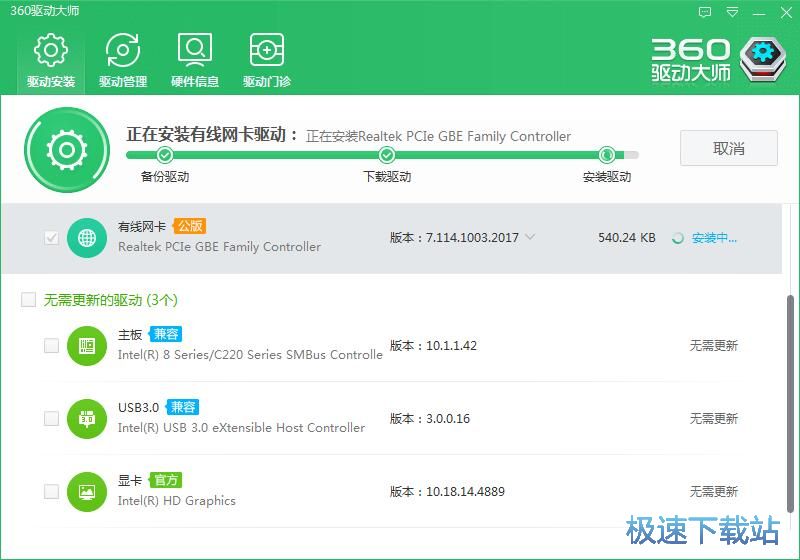
Task: Close the 360驱动大师 window
Action: click(786, 12)
